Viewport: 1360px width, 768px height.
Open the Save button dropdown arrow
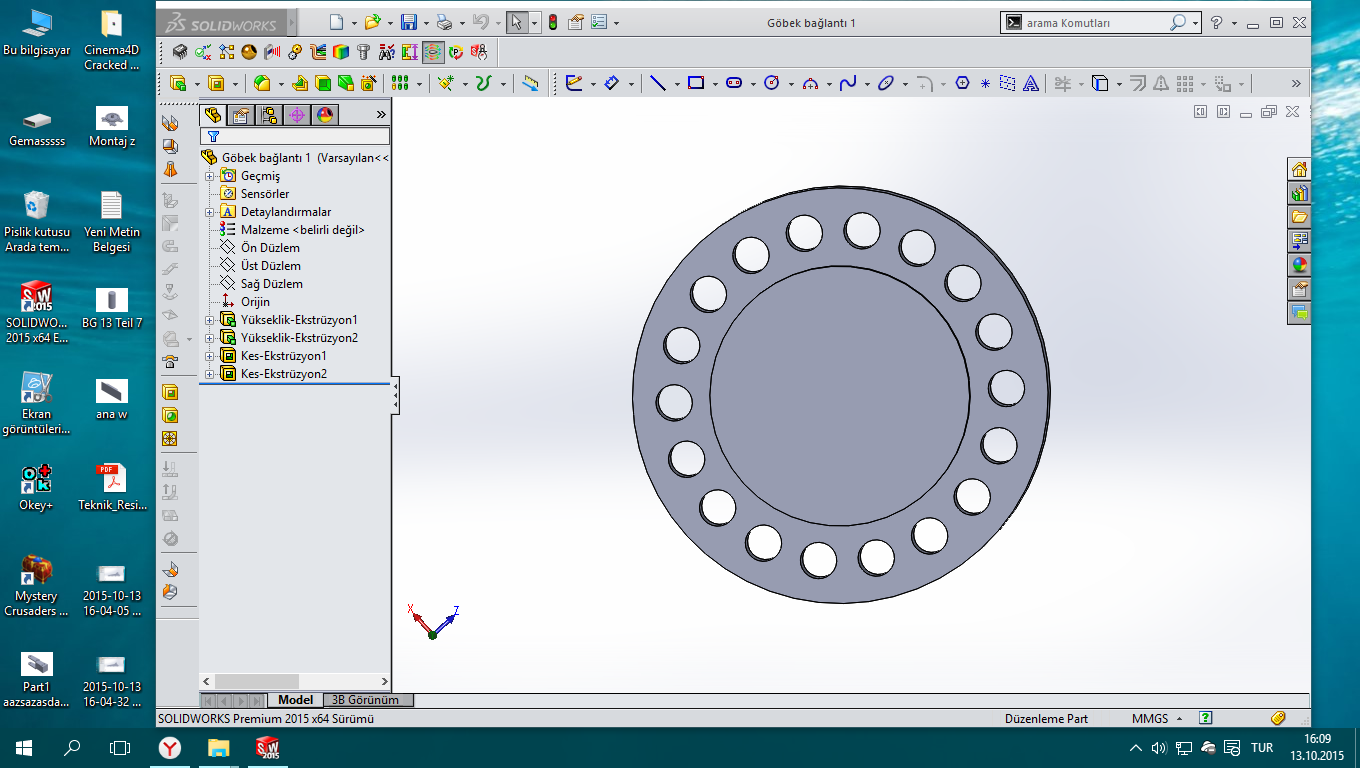click(x=425, y=22)
